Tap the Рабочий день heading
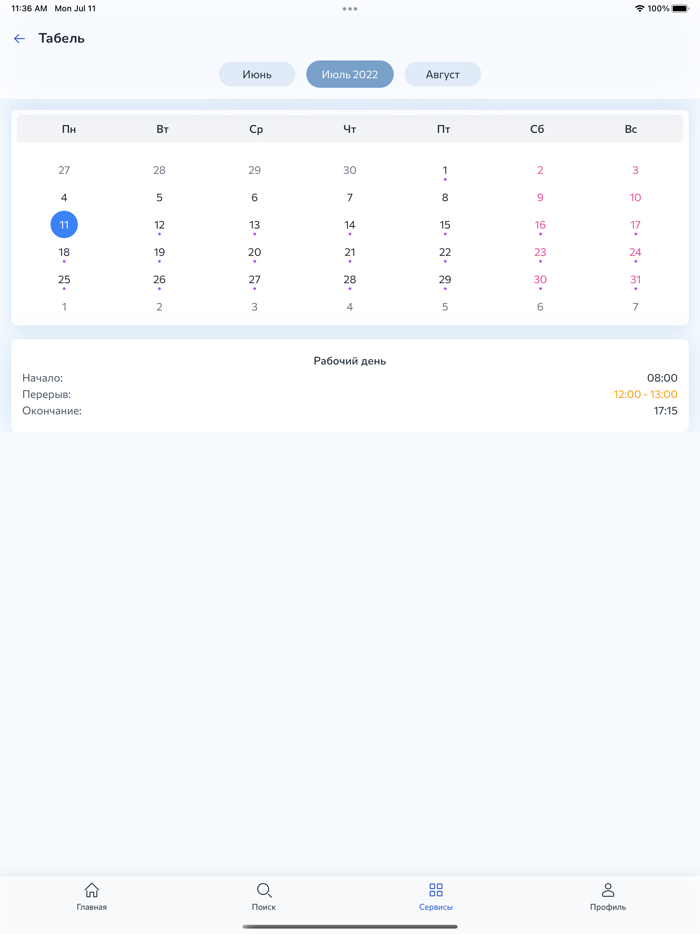 pos(350,361)
